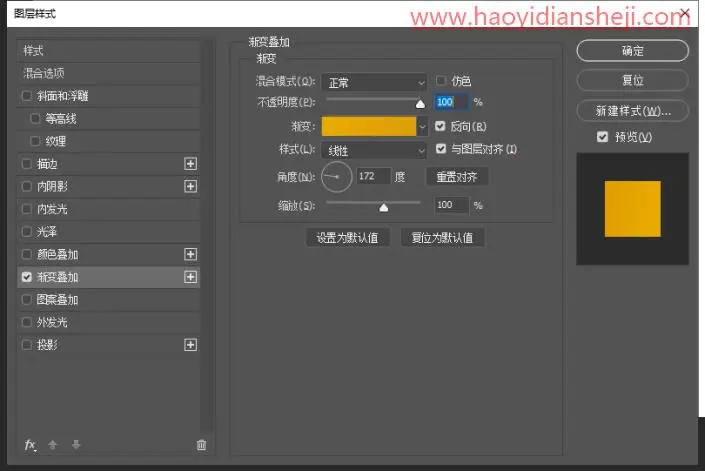Click 复位为默认值 button

[442, 238]
